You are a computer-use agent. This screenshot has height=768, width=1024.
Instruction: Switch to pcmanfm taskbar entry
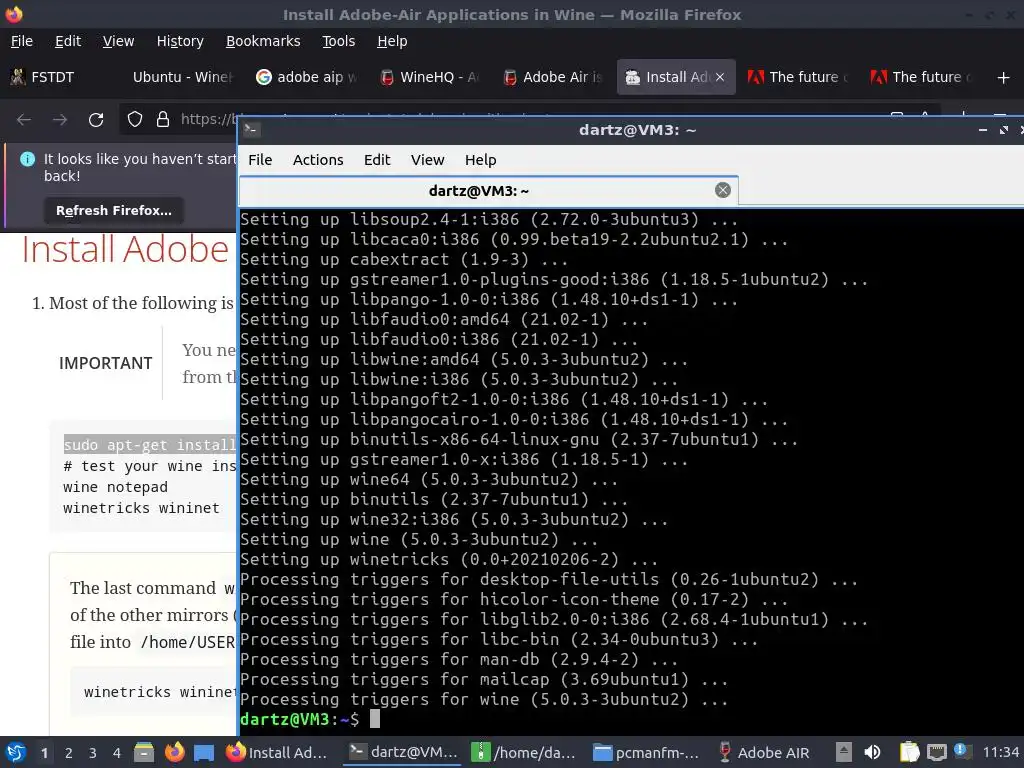[646, 752]
